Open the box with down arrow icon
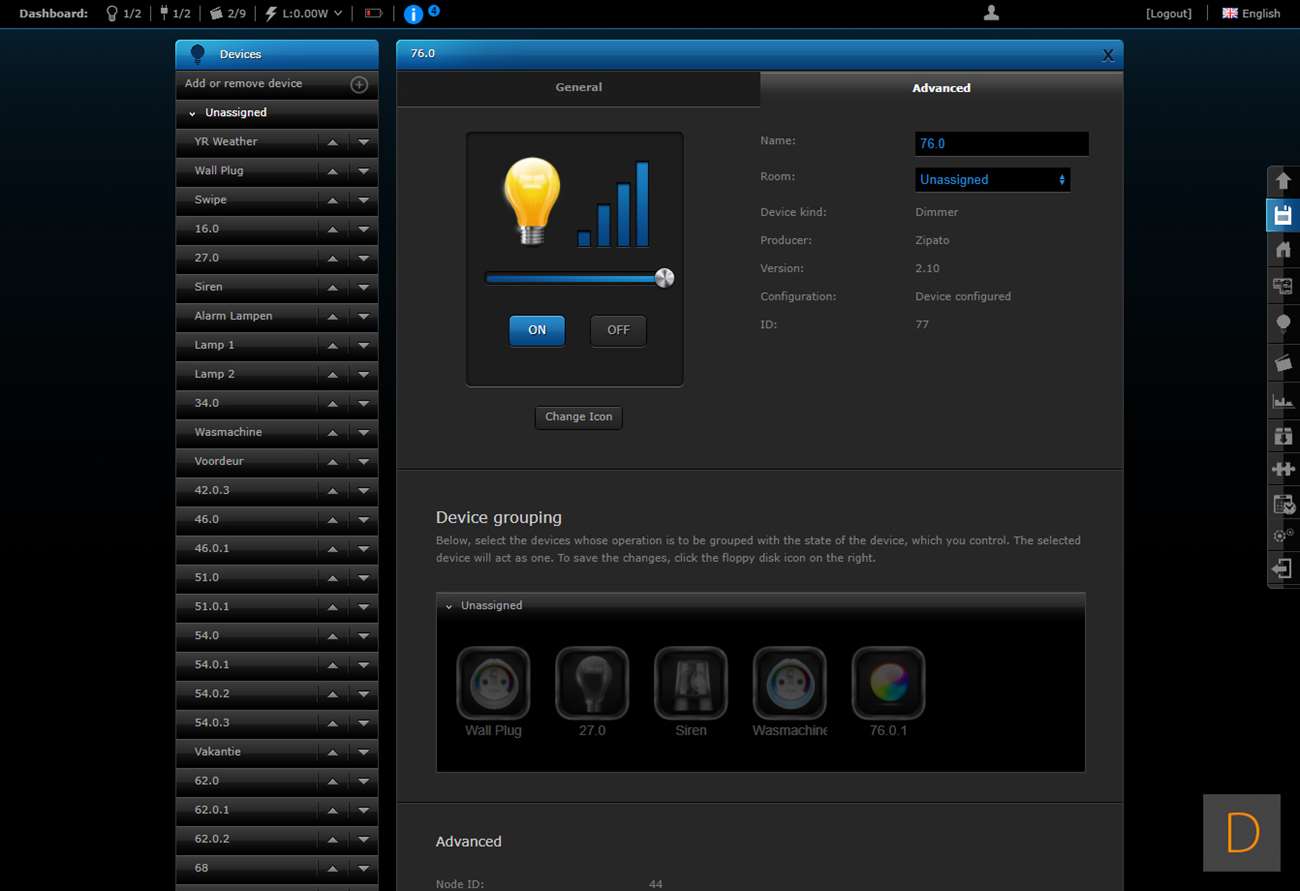The image size is (1300, 891). pyautogui.click(x=1283, y=436)
